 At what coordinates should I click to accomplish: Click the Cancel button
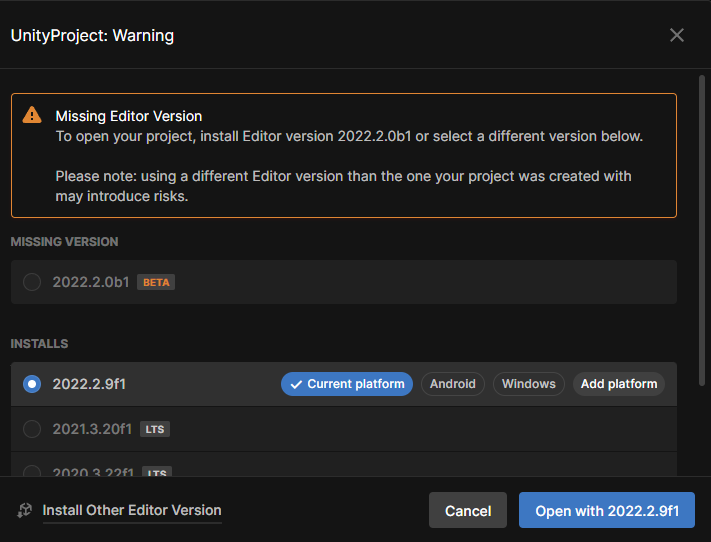468,510
